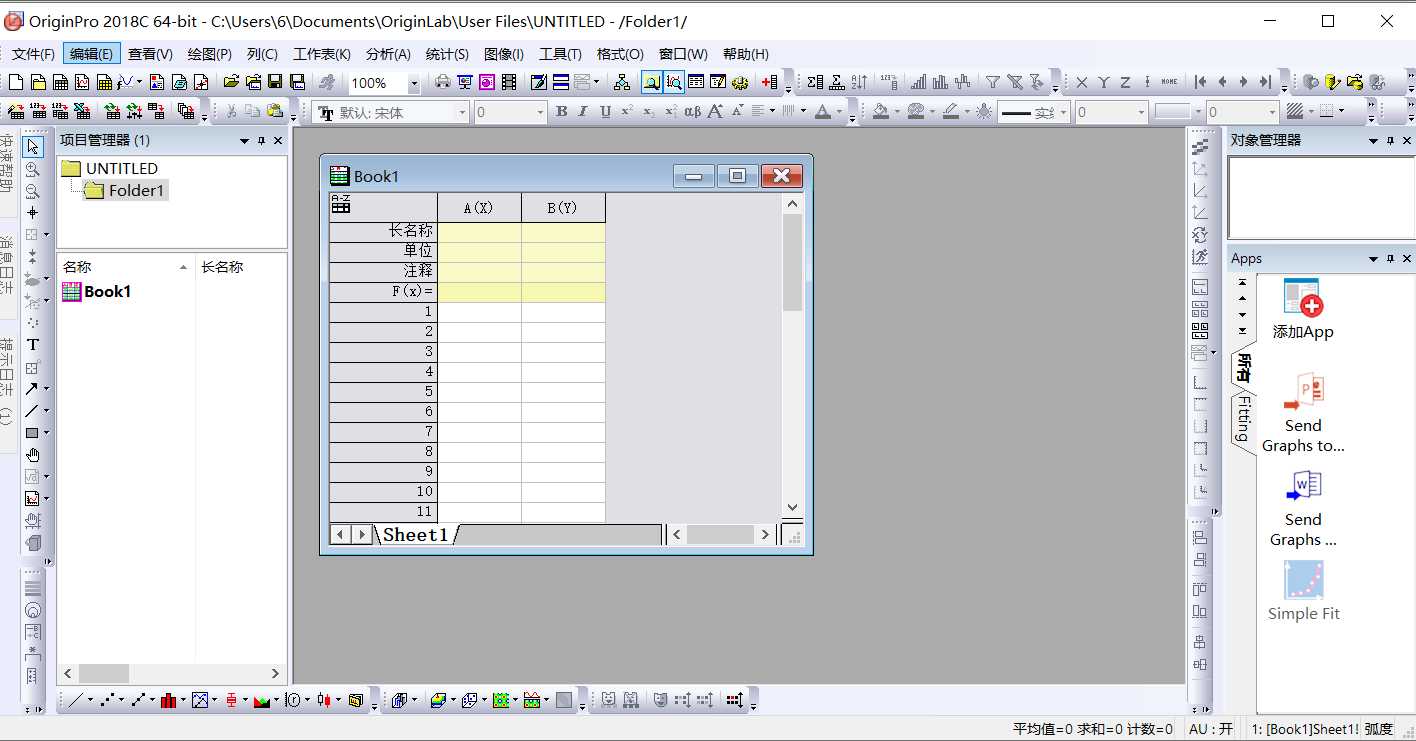The height and width of the screenshot is (741, 1416).
Task: Open the 帮助(H) menu
Action: 746,54
